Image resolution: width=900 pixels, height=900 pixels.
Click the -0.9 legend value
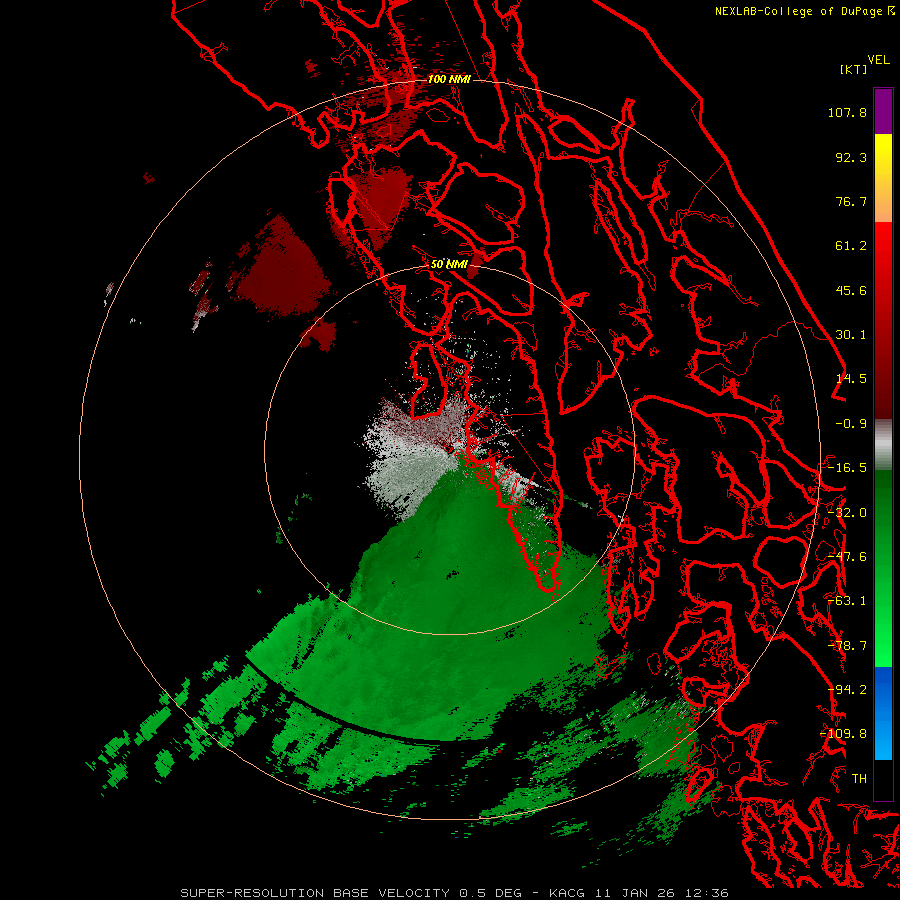coord(851,424)
